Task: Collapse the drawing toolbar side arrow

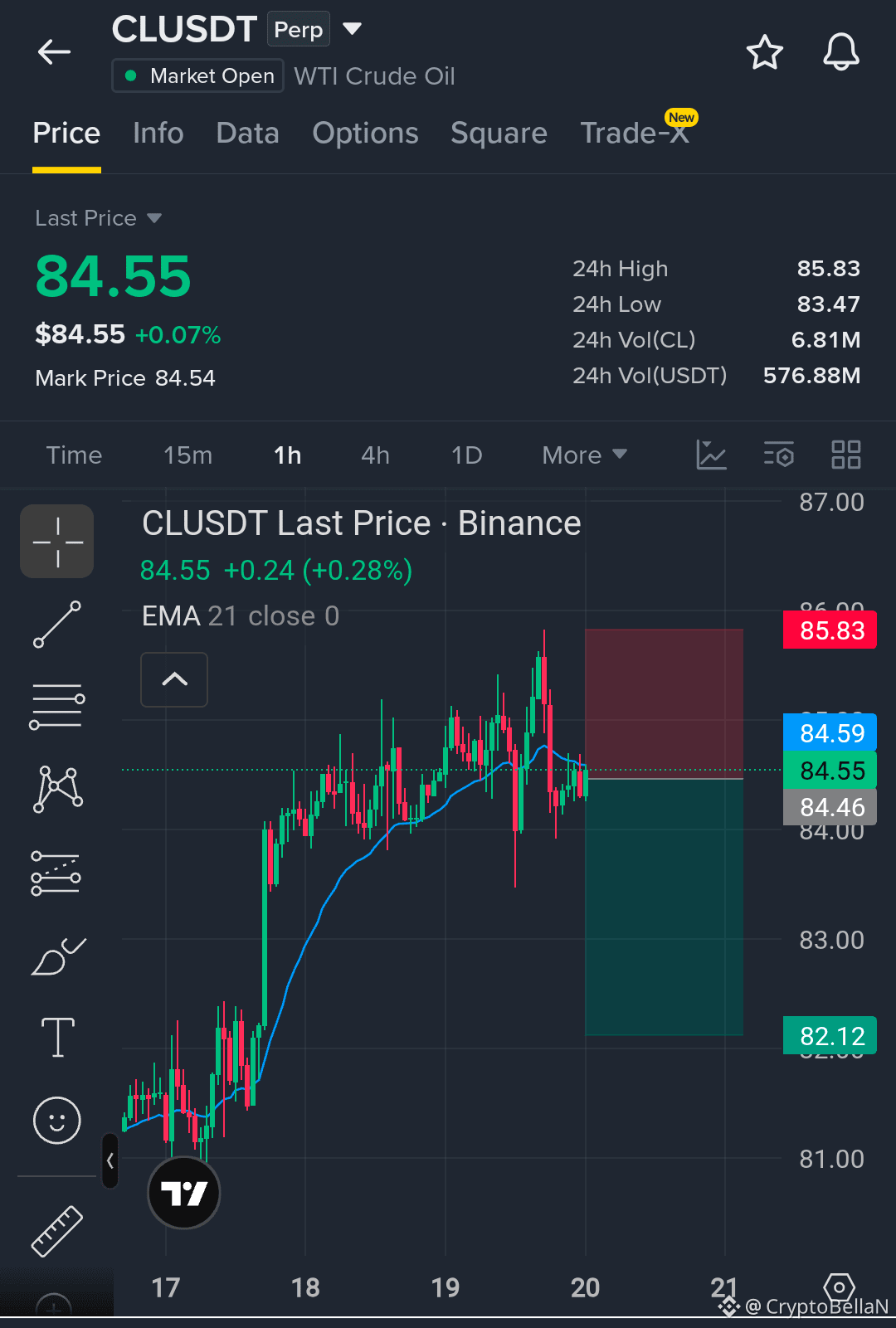Action: [x=110, y=1160]
